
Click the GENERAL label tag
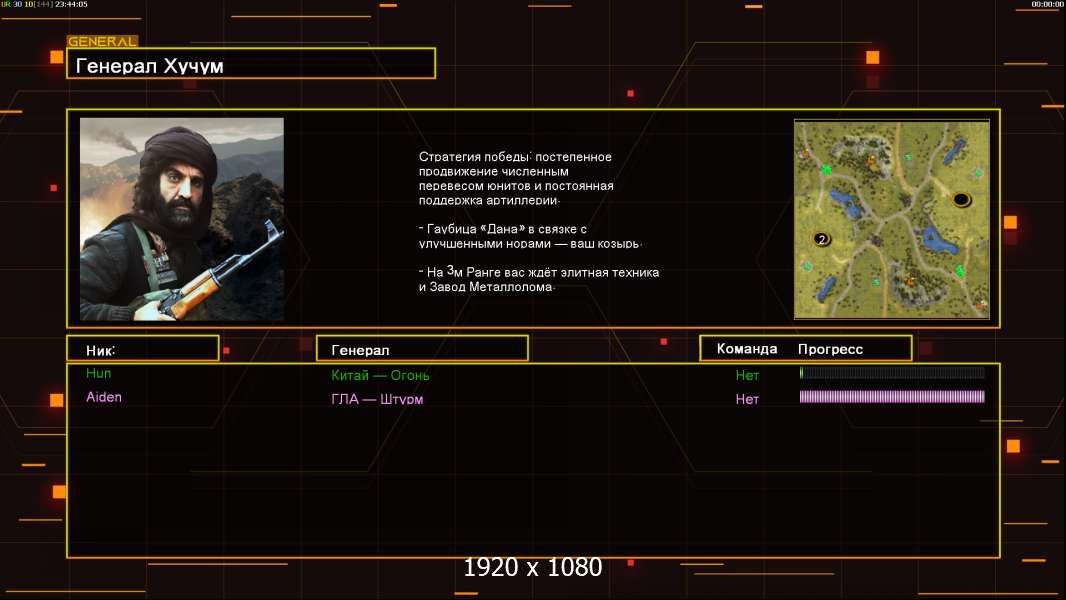(x=103, y=41)
